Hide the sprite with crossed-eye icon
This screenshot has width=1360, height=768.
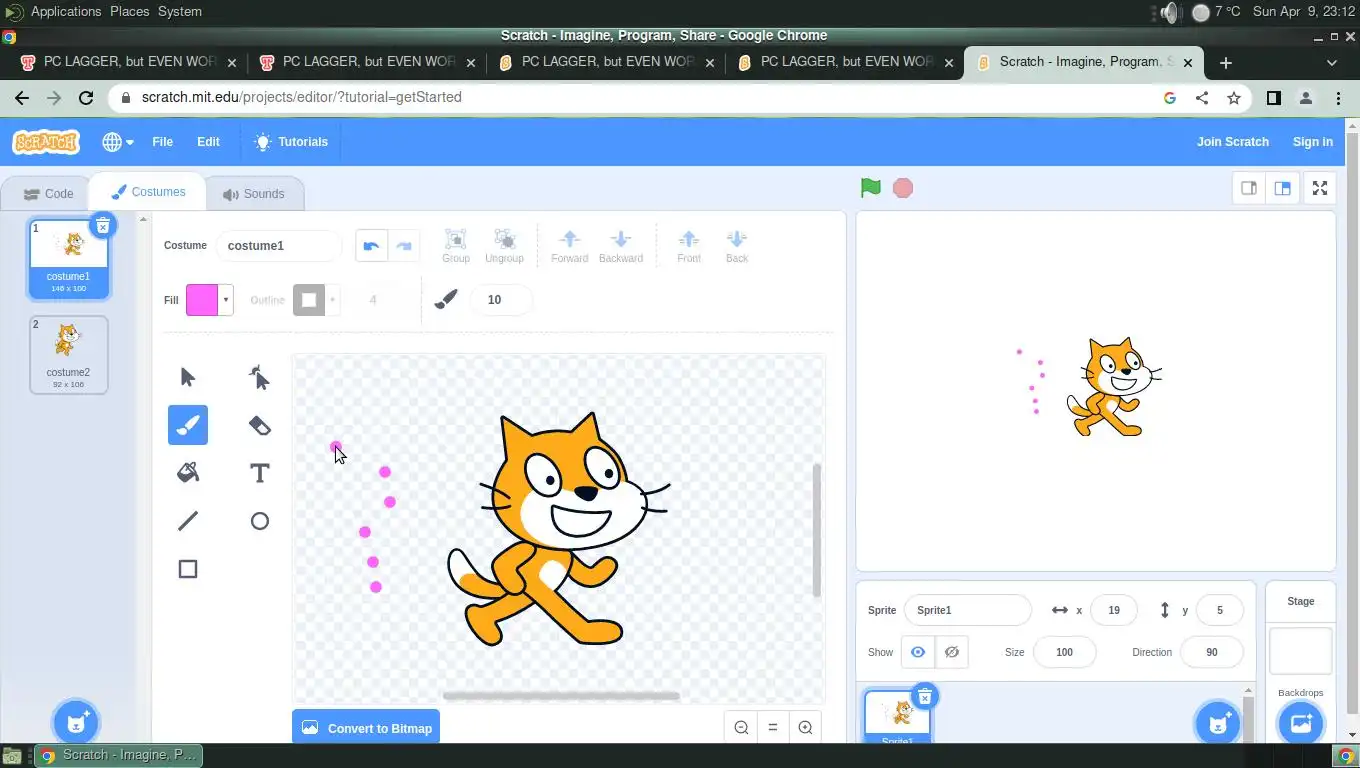tap(952, 652)
